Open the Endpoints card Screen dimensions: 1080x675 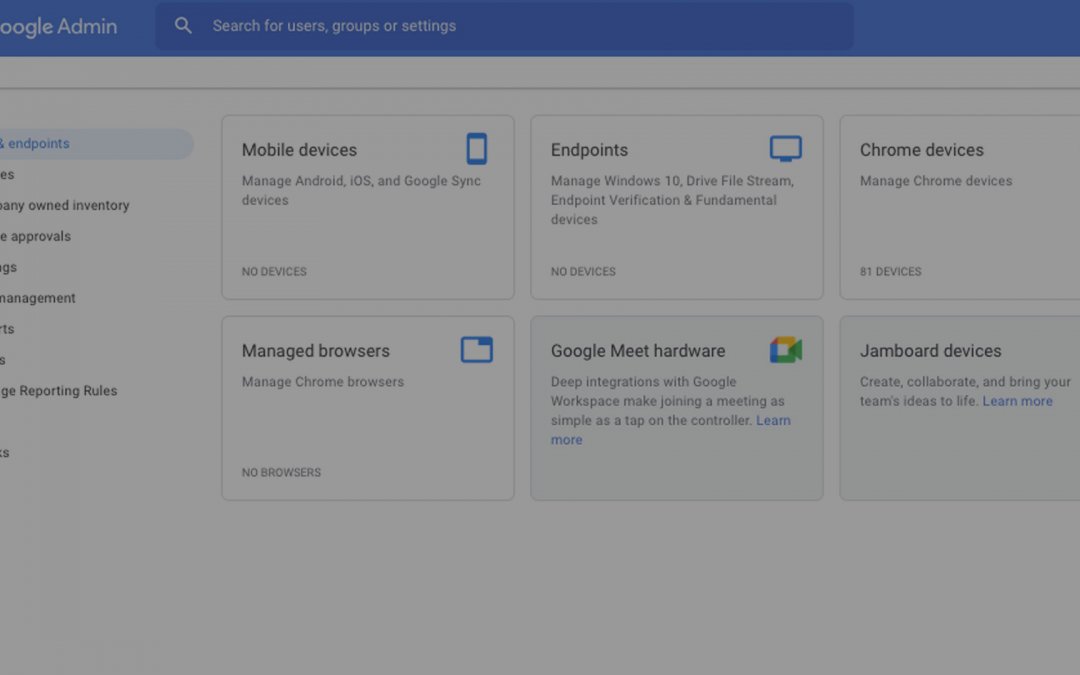point(677,206)
